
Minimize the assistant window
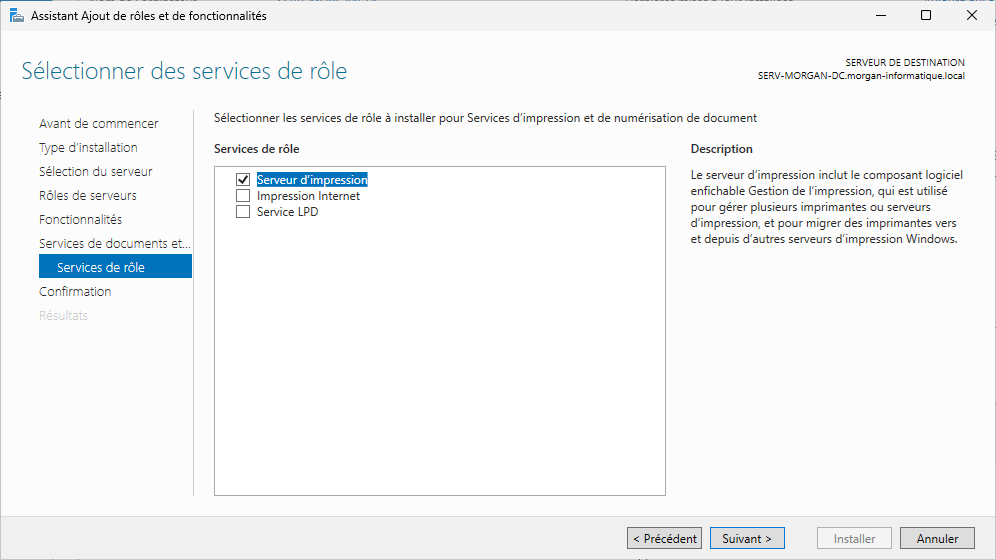(880, 16)
